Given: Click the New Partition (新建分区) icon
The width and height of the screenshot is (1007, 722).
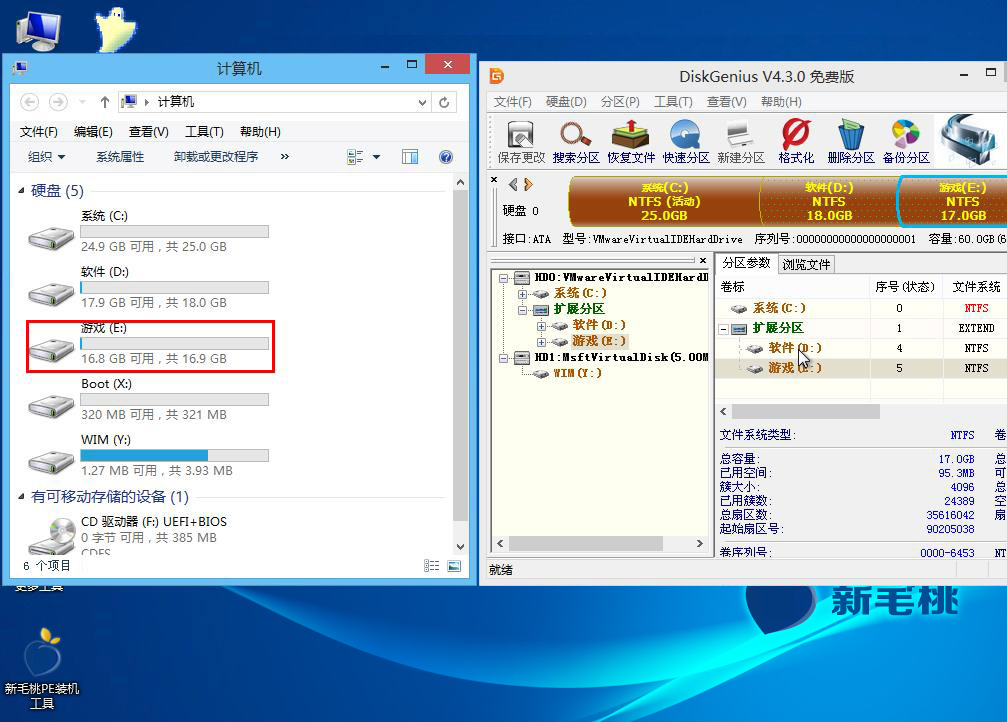Looking at the screenshot, I should click(x=740, y=141).
